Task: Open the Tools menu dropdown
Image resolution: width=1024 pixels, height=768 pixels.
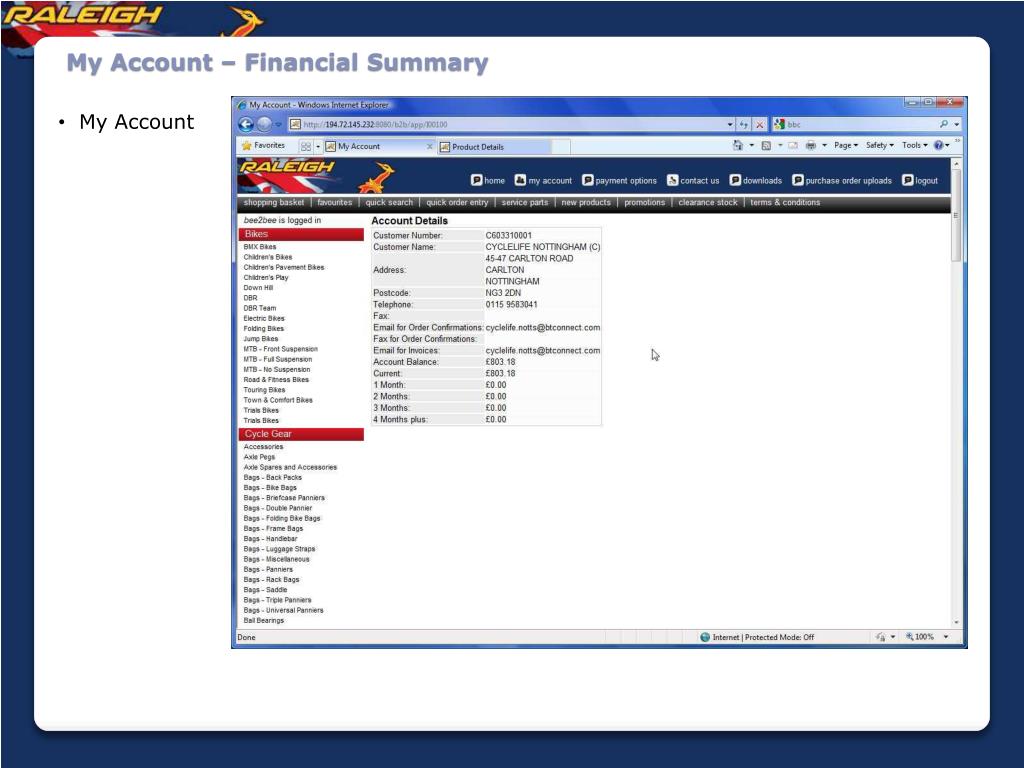Action: click(x=915, y=146)
